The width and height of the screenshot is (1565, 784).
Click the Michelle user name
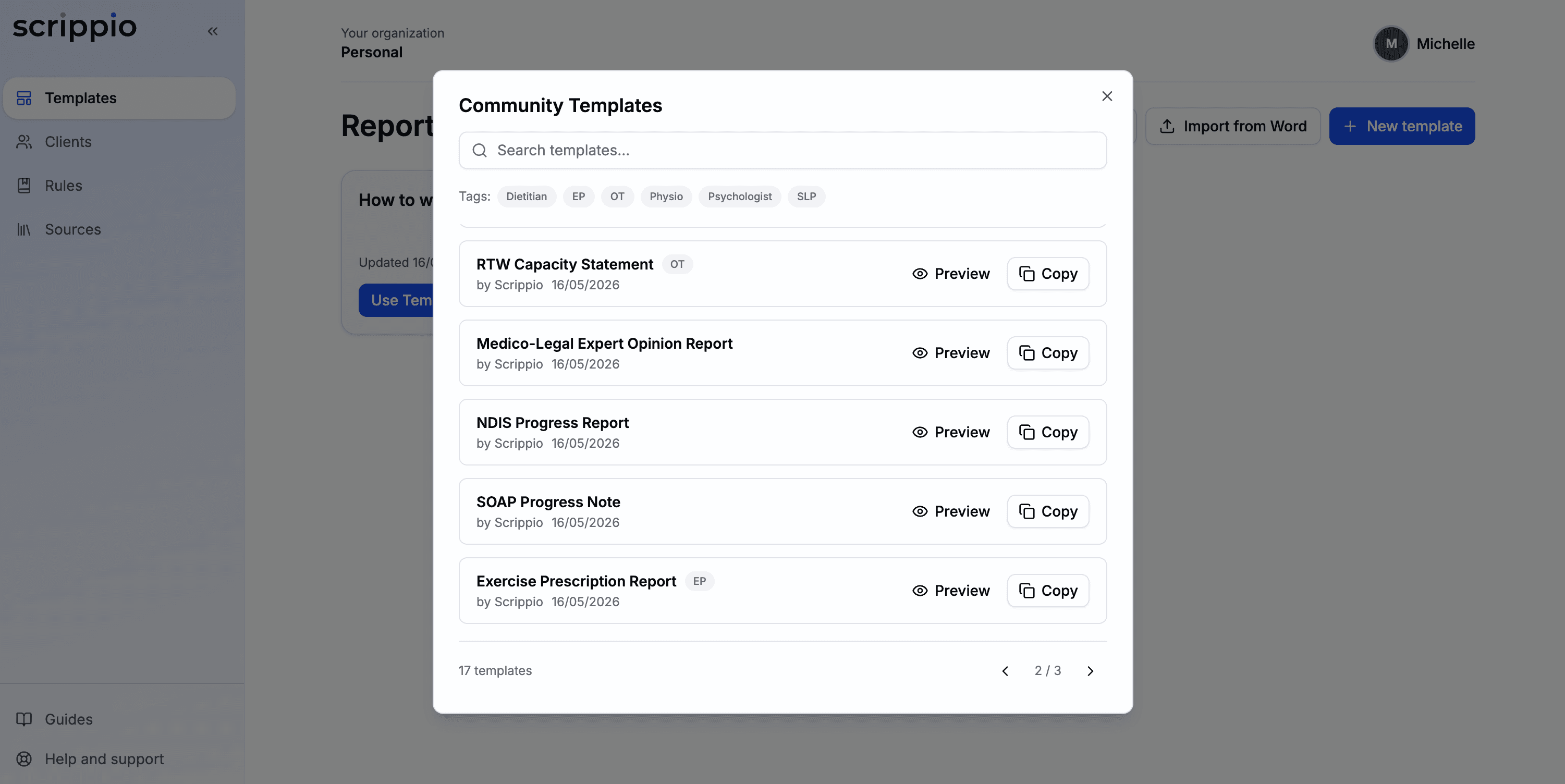(1445, 44)
